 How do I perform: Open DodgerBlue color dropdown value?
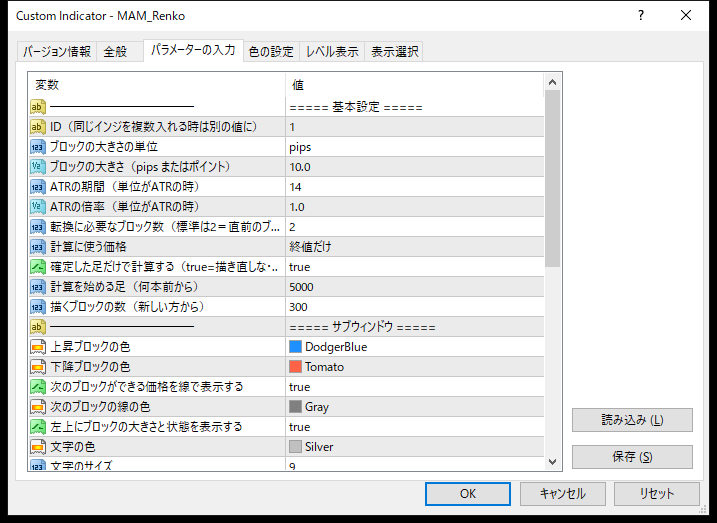pos(415,347)
